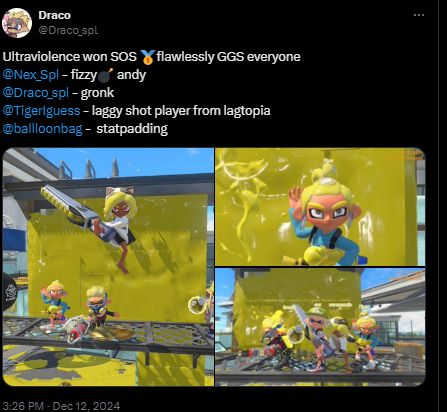Click the 'statpadding' text
Screen dimensions: 447x412
pos(132,129)
